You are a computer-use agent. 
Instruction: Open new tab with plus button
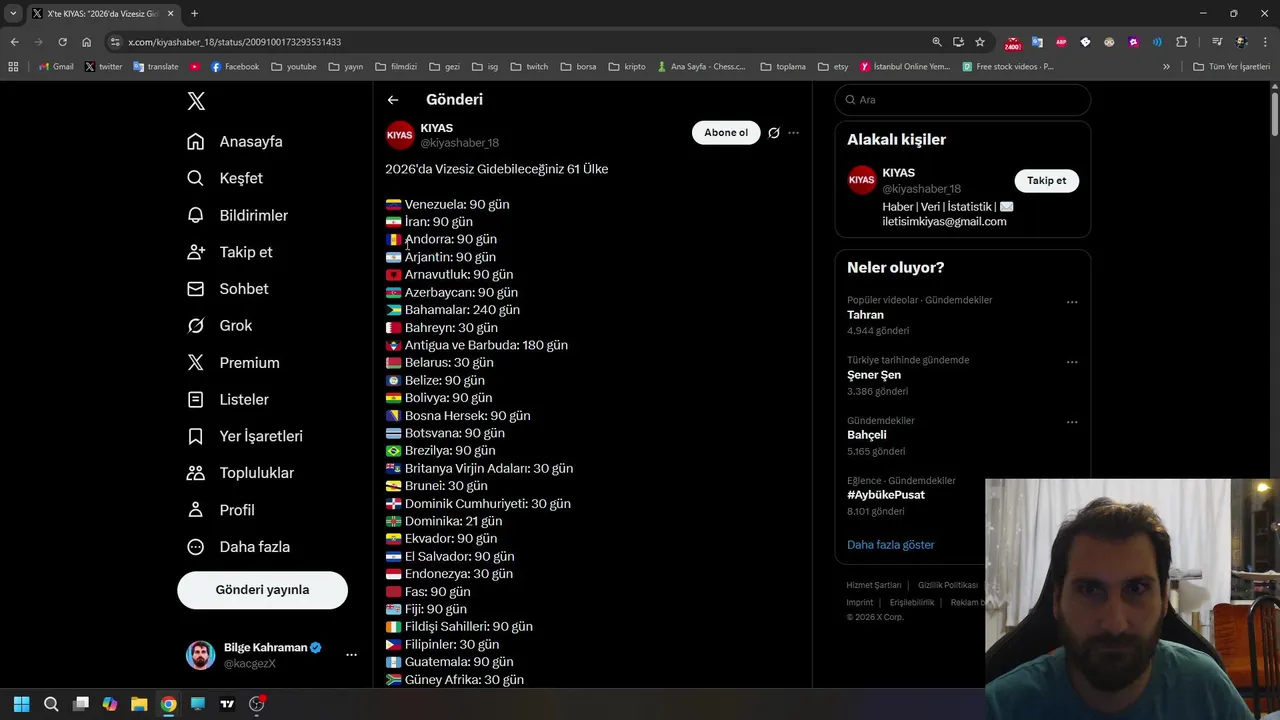click(x=194, y=13)
